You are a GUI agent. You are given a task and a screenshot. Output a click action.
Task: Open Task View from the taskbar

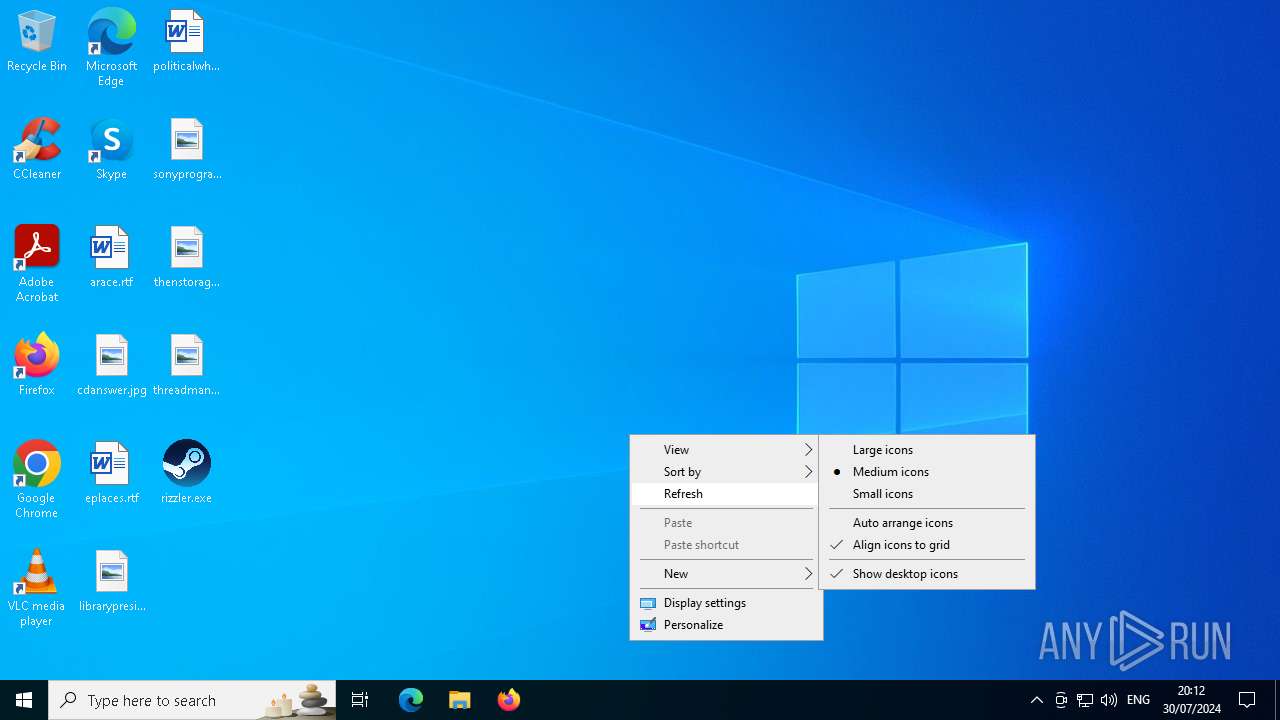tap(360, 700)
